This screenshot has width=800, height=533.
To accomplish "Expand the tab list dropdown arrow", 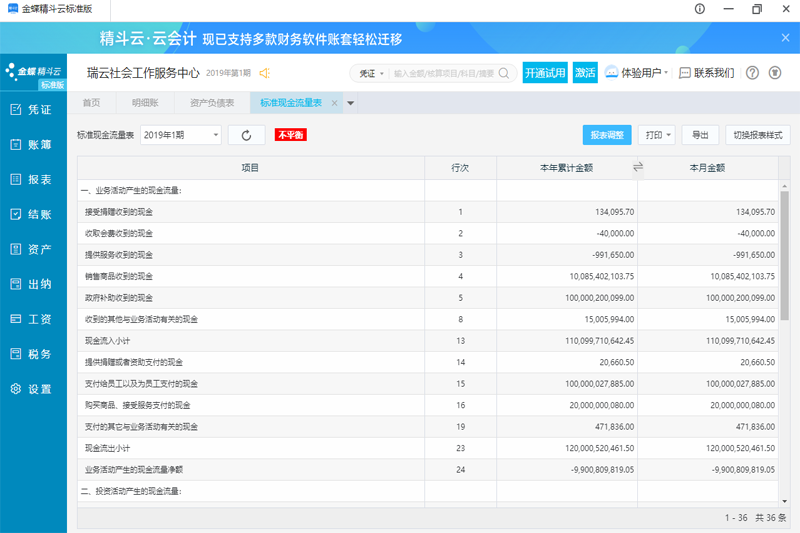I will (351, 103).
